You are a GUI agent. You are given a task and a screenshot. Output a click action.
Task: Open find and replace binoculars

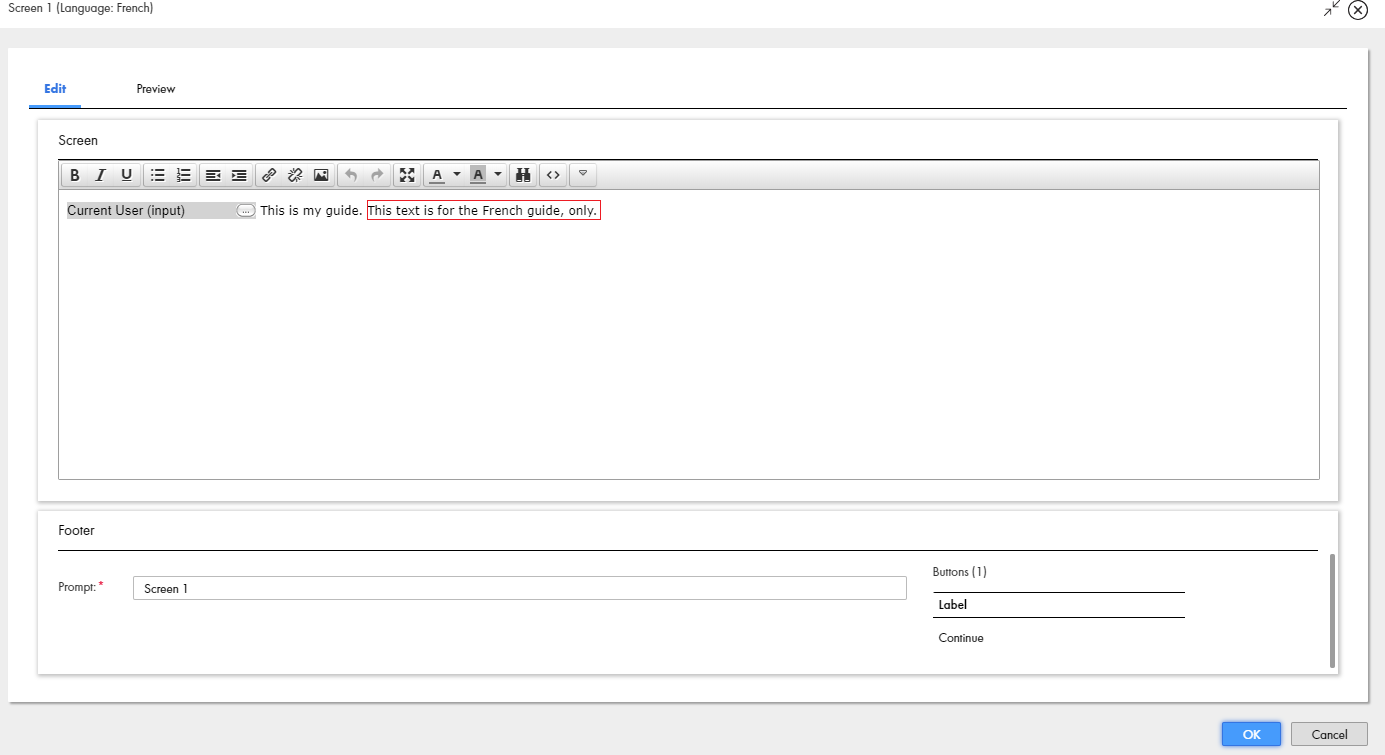[x=522, y=175]
